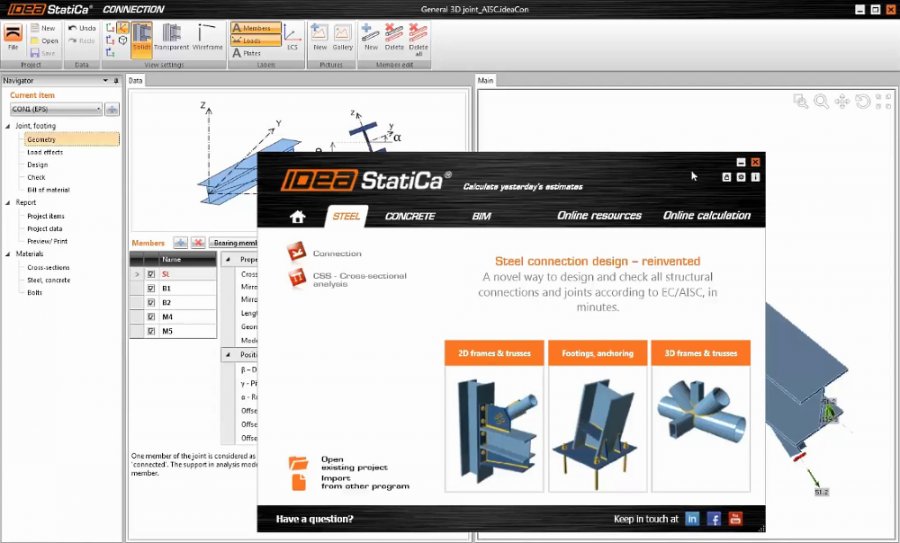Uncheck the M5 member checkbox
The image size is (900, 543).
coord(151,331)
